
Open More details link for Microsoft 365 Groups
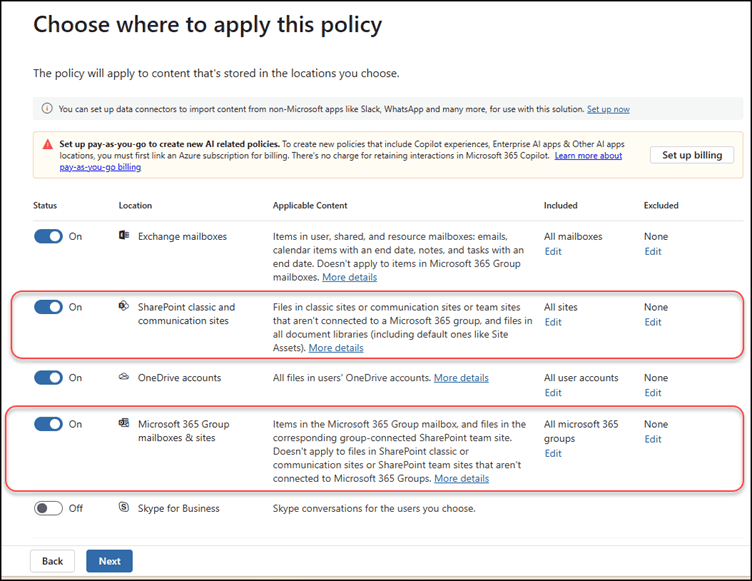pyautogui.click(x=461, y=478)
